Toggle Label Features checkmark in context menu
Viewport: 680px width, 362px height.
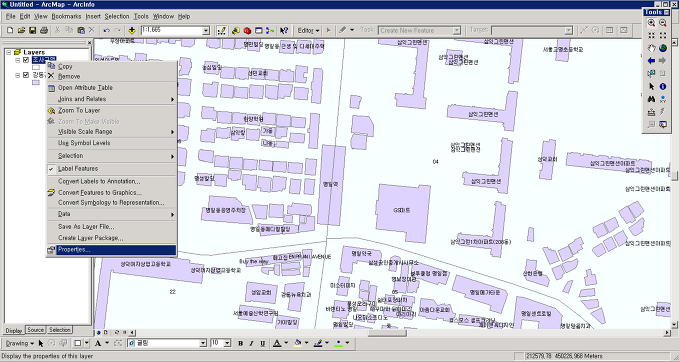[51, 169]
